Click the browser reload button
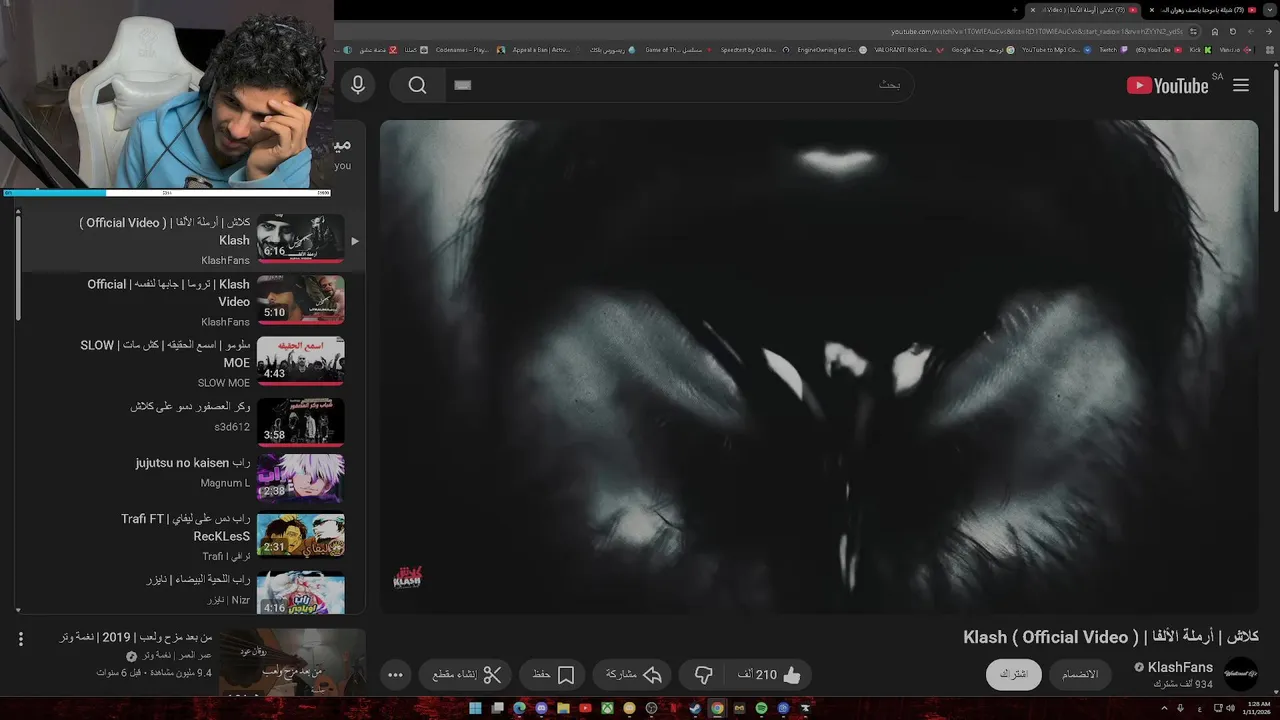This screenshot has width=1280, height=720. click(x=1233, y=32)
